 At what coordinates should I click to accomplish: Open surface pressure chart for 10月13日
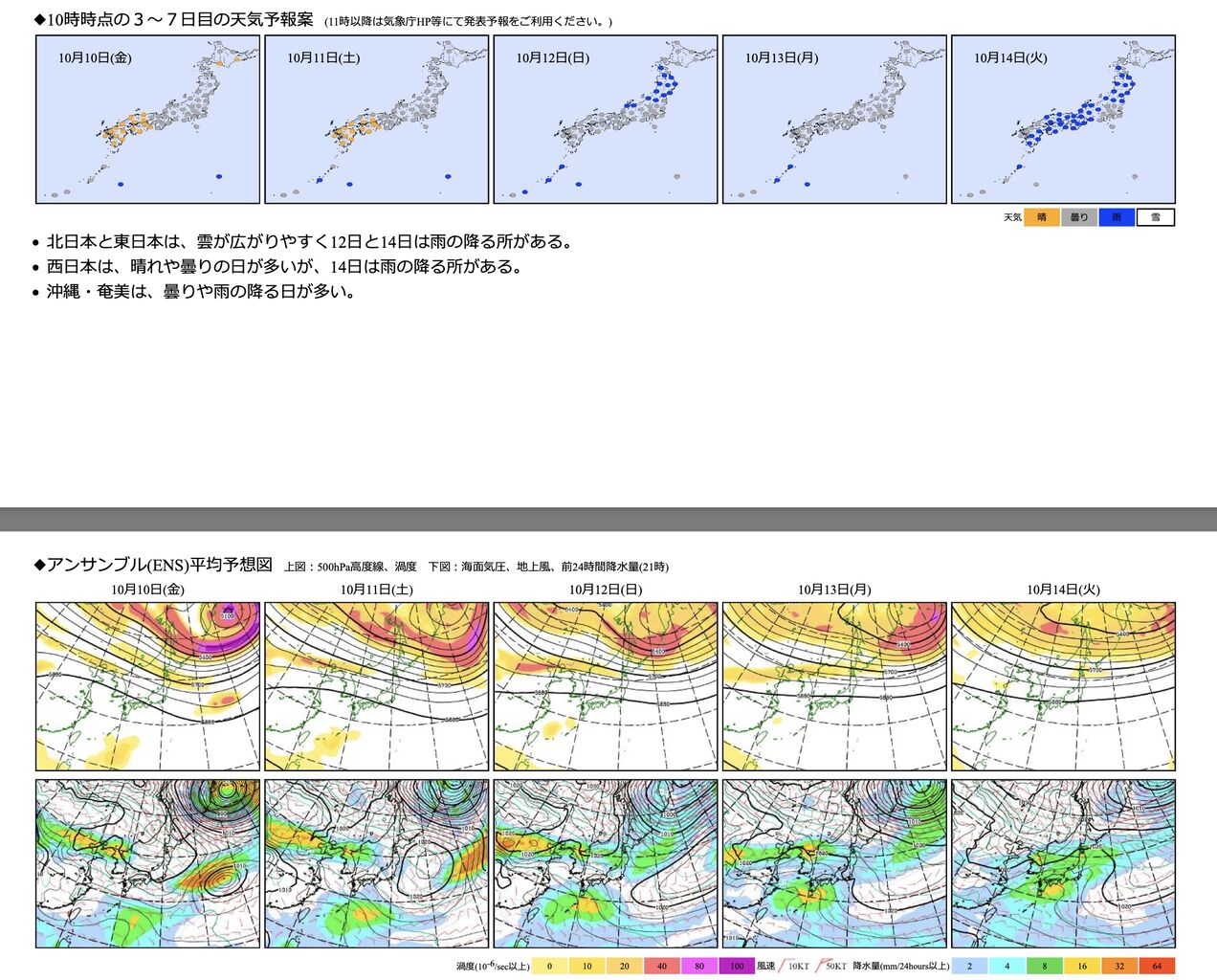click(x=834, y=863)
